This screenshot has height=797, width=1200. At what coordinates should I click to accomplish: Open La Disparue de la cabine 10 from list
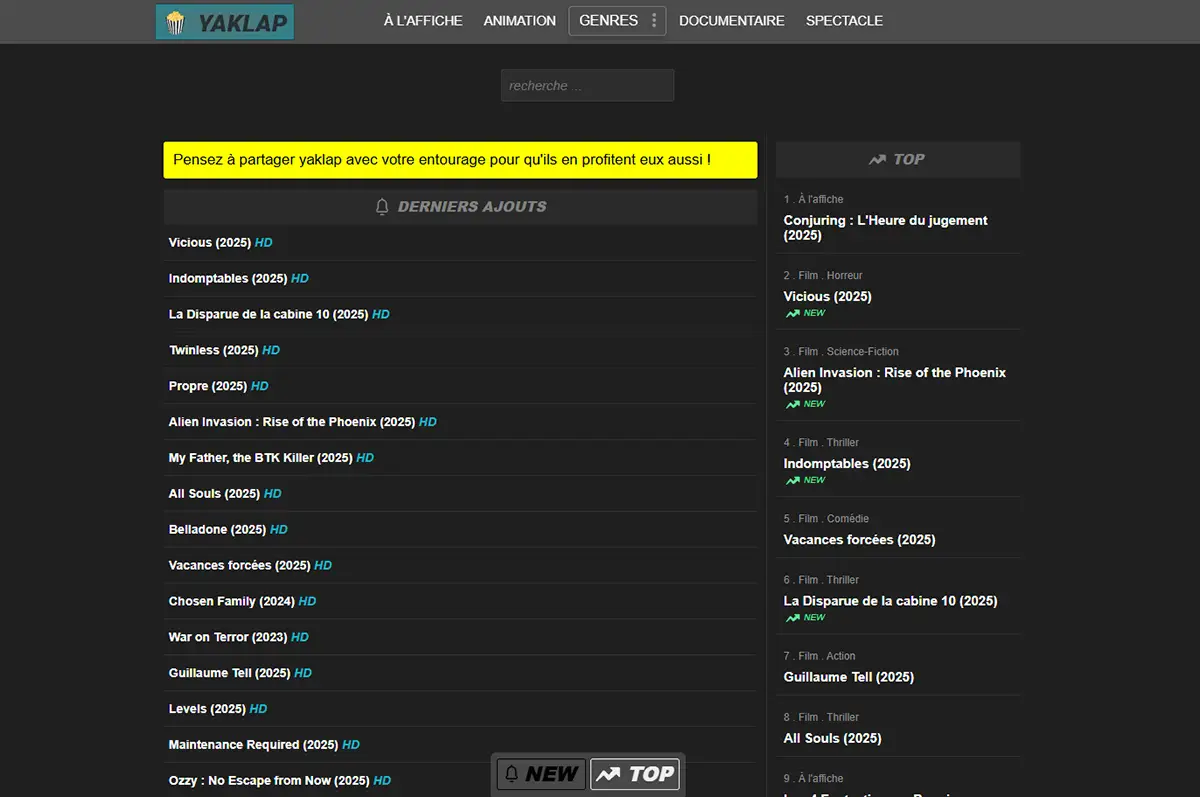(x=268, y=315)
